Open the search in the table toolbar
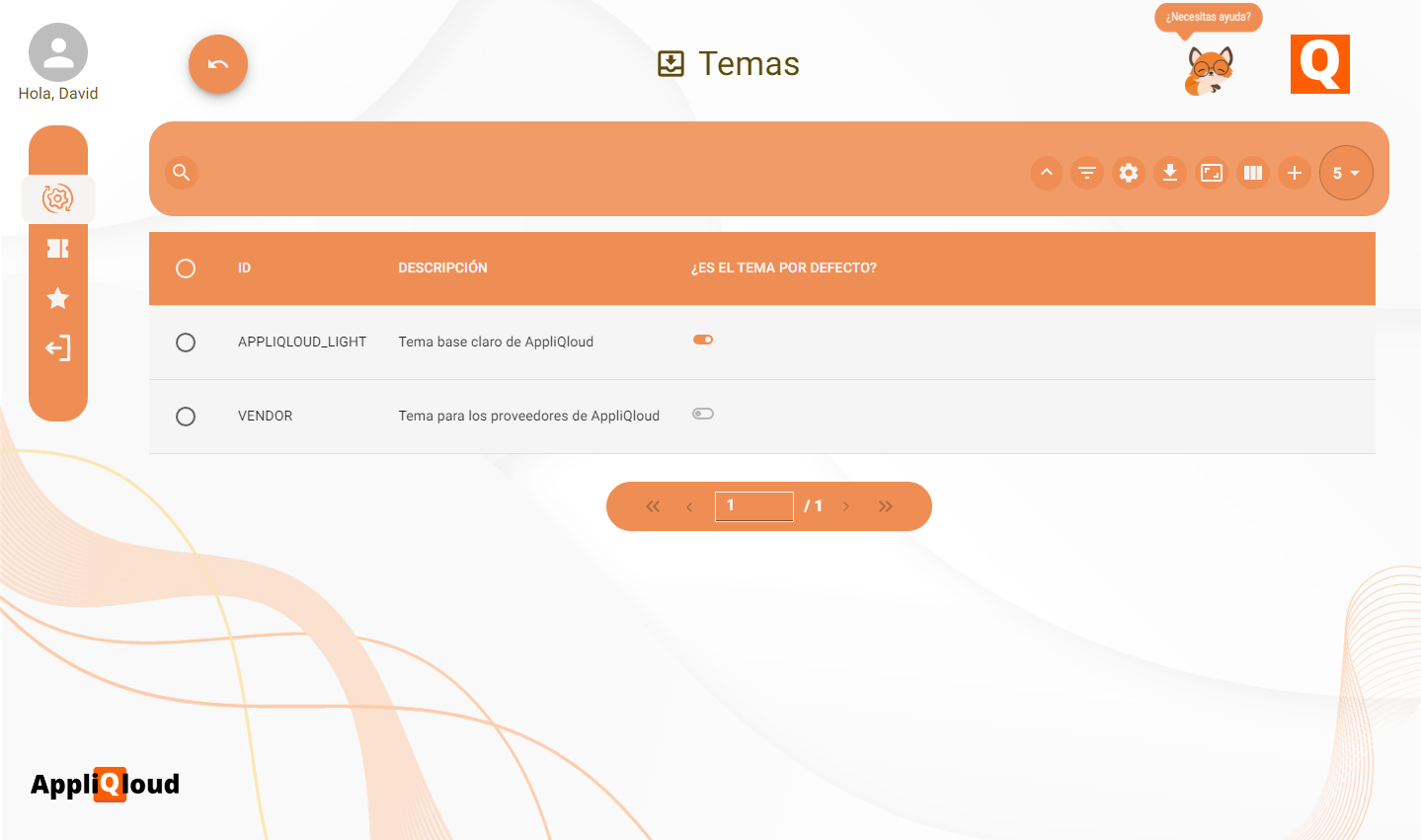Viewport: 1421px width, 840px height. click(181, 172)
